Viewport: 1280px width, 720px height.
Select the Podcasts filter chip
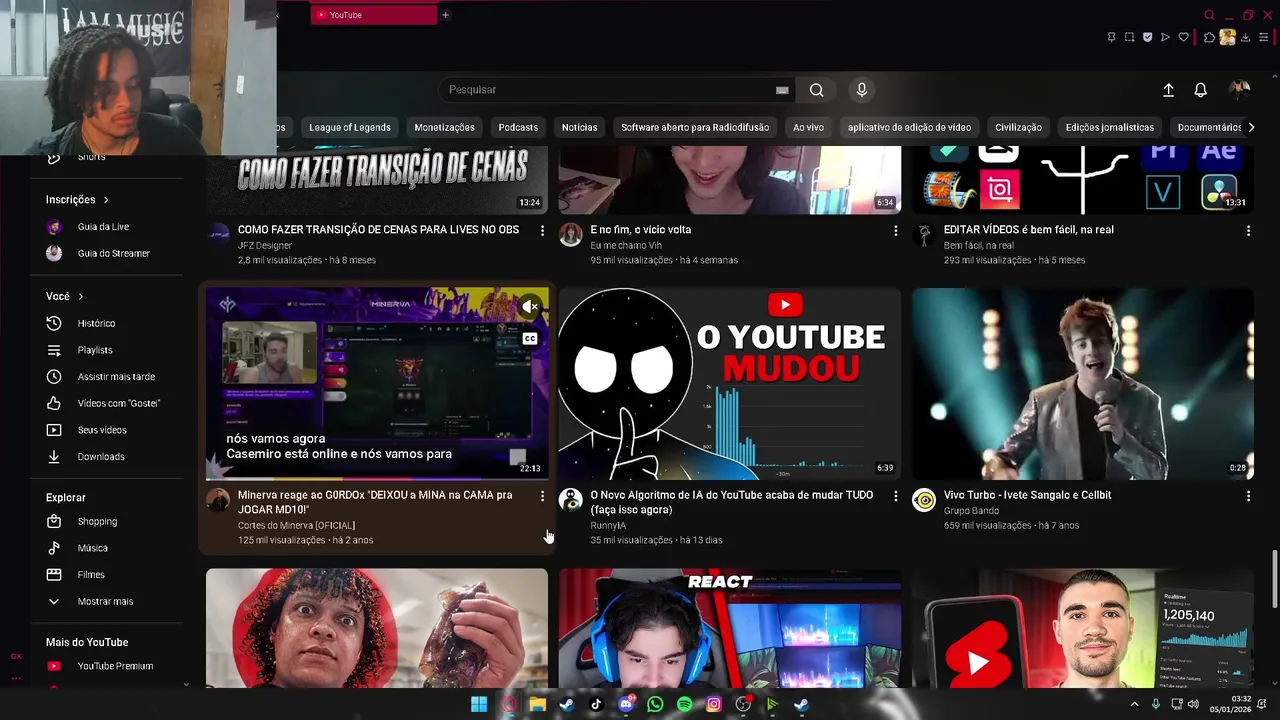(x=518, y=127)
